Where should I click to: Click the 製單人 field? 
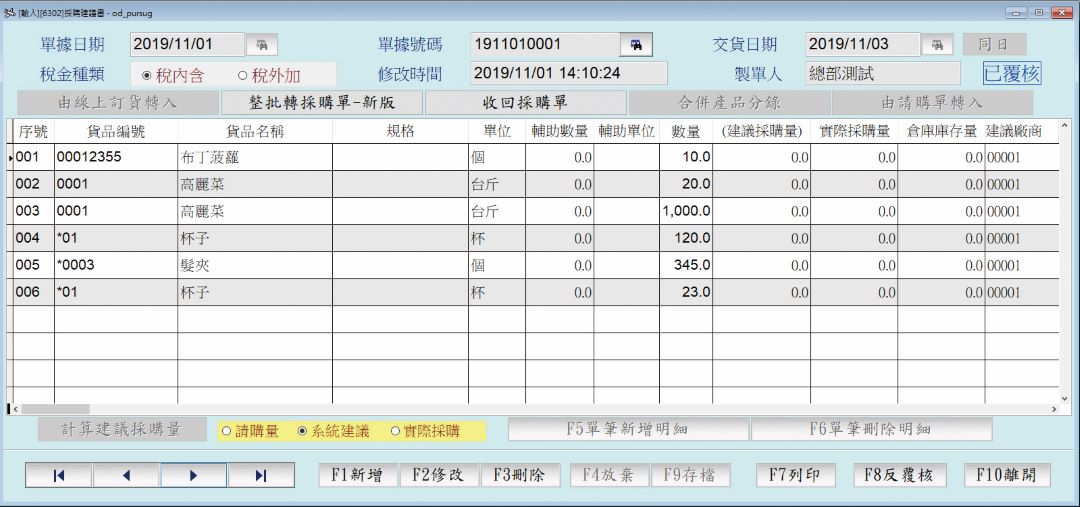pos(882,73)
